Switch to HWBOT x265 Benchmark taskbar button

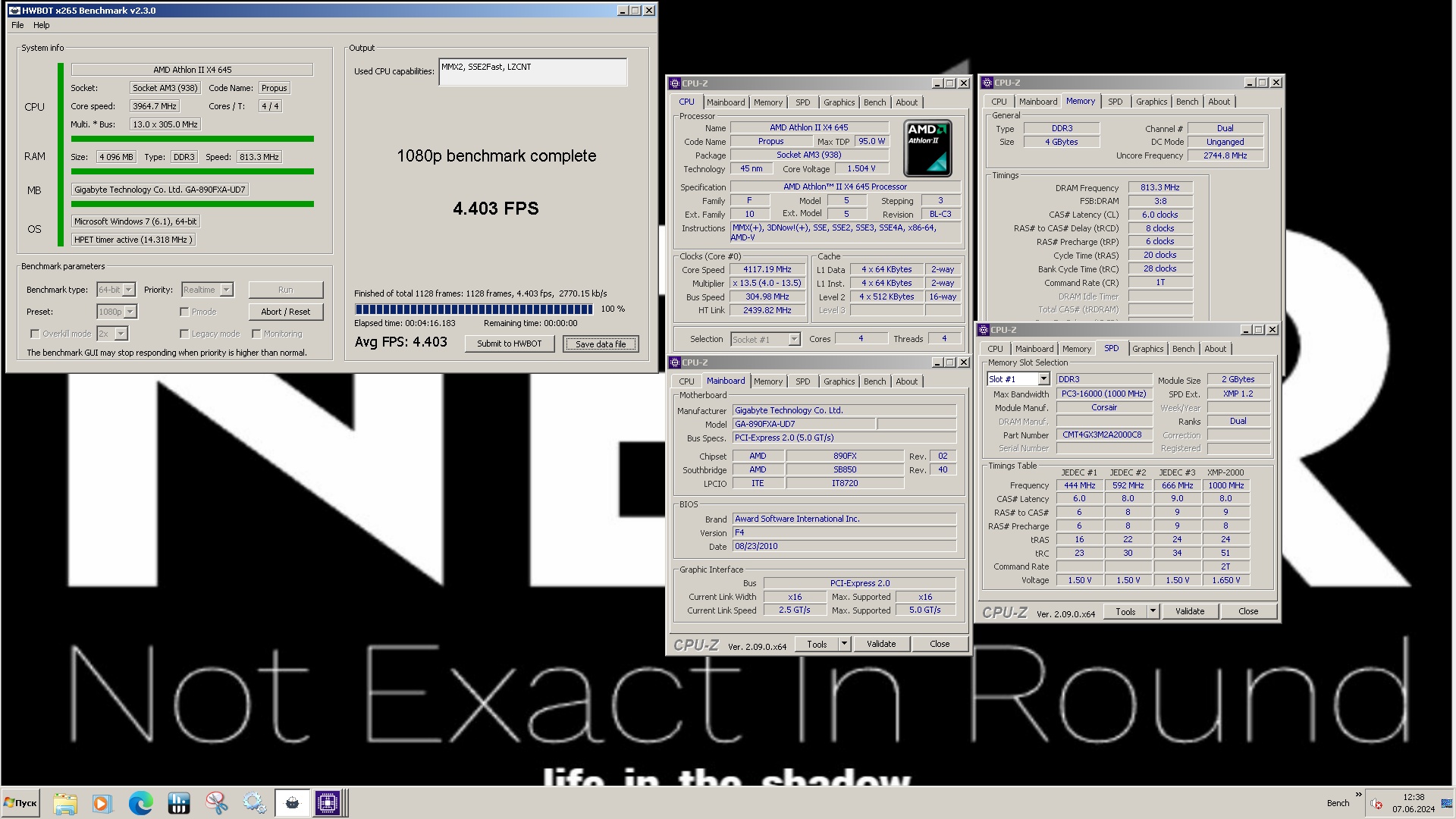(292, 803)
